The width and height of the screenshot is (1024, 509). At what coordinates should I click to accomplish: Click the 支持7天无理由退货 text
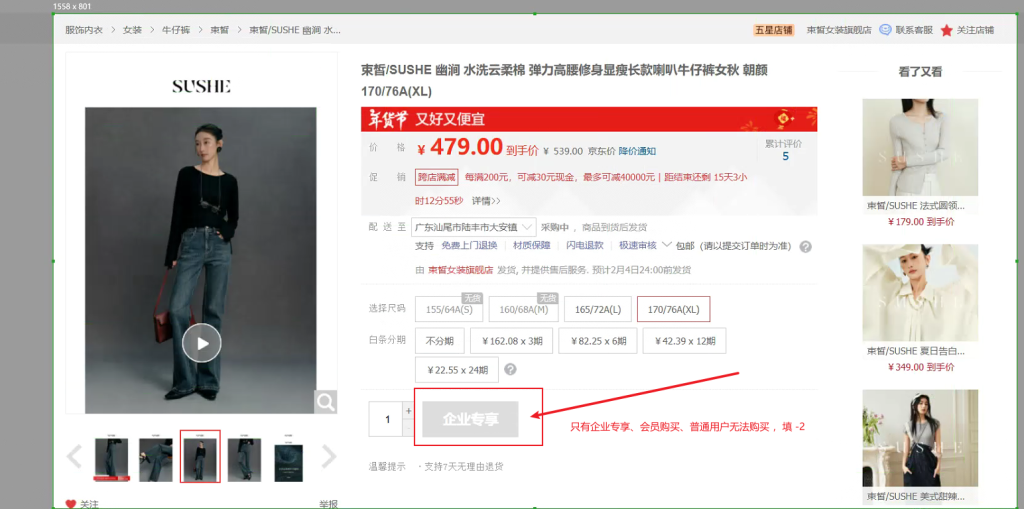(x=463, y=467)
